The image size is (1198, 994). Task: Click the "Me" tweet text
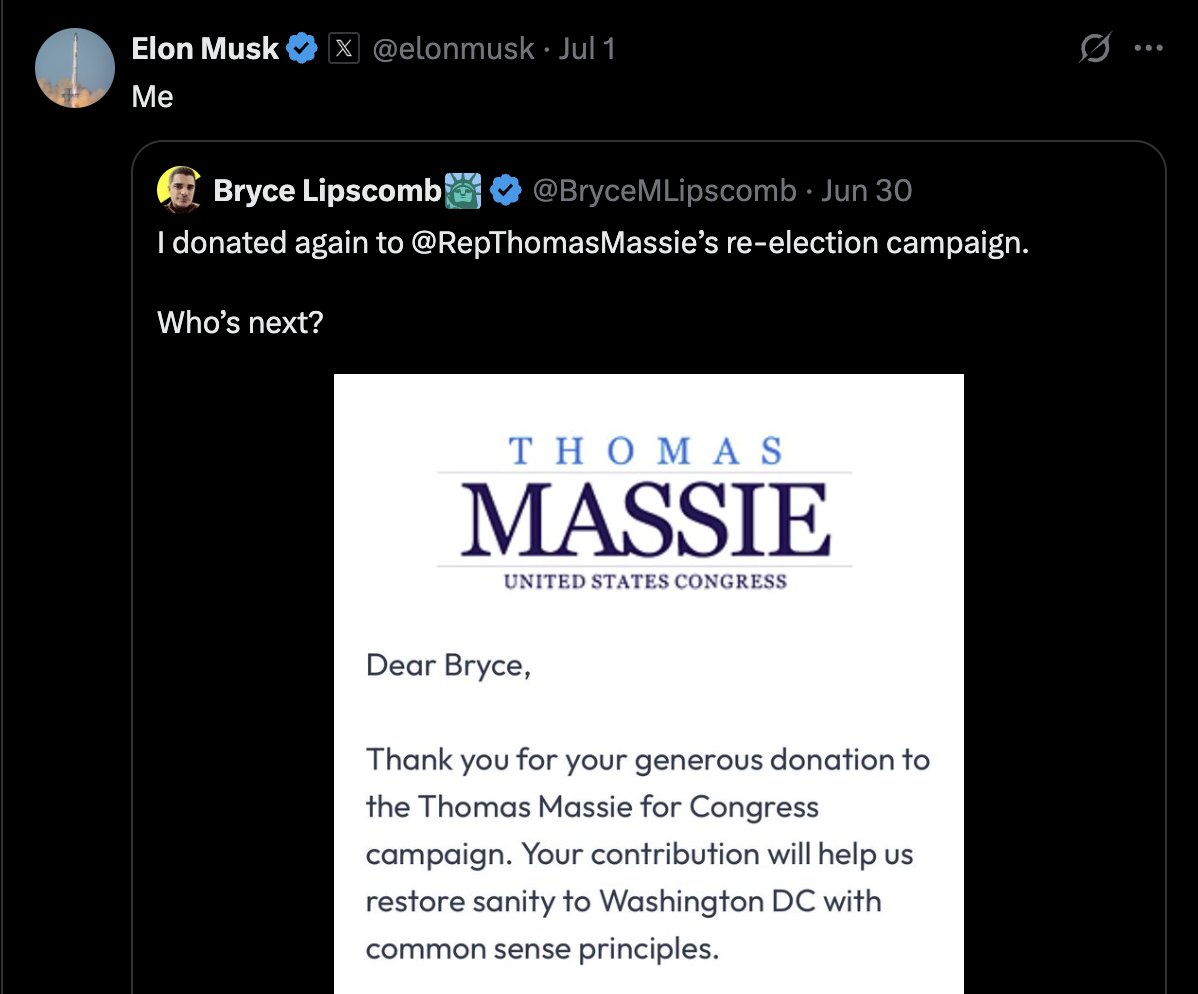(x=152, y=97)
